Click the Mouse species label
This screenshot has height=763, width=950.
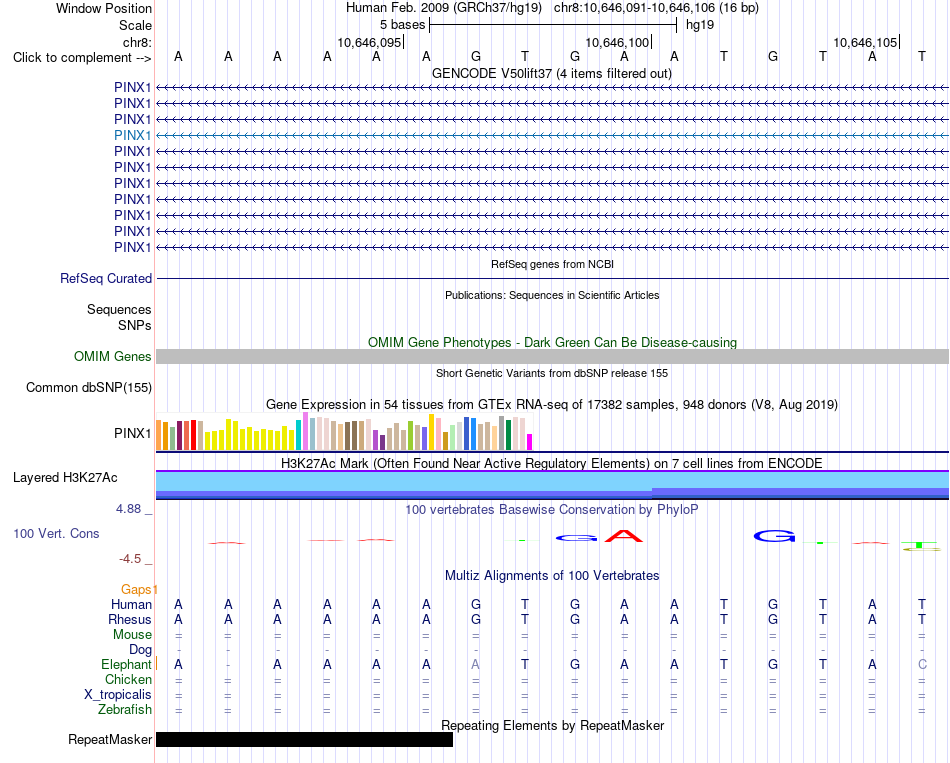click(x=132, y=635)
